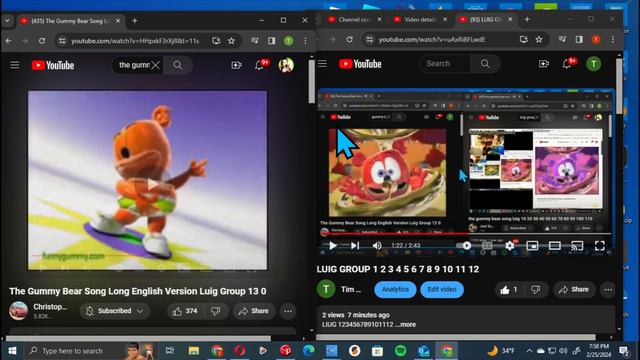Open more actions for Gummy Bear video
This screenshot has height=360, width=640.
point(288,311)
